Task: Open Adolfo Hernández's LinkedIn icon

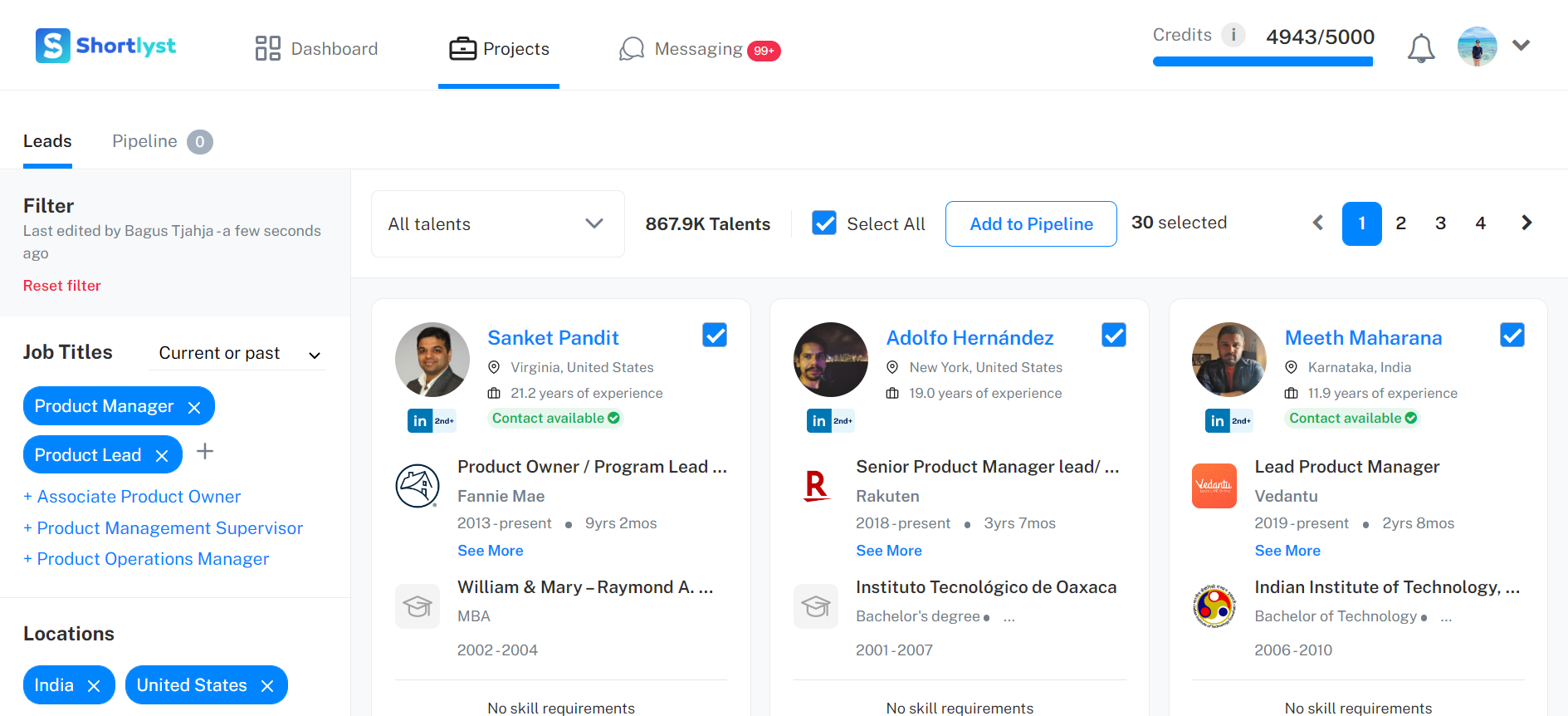Action: [x=818, y=421]
